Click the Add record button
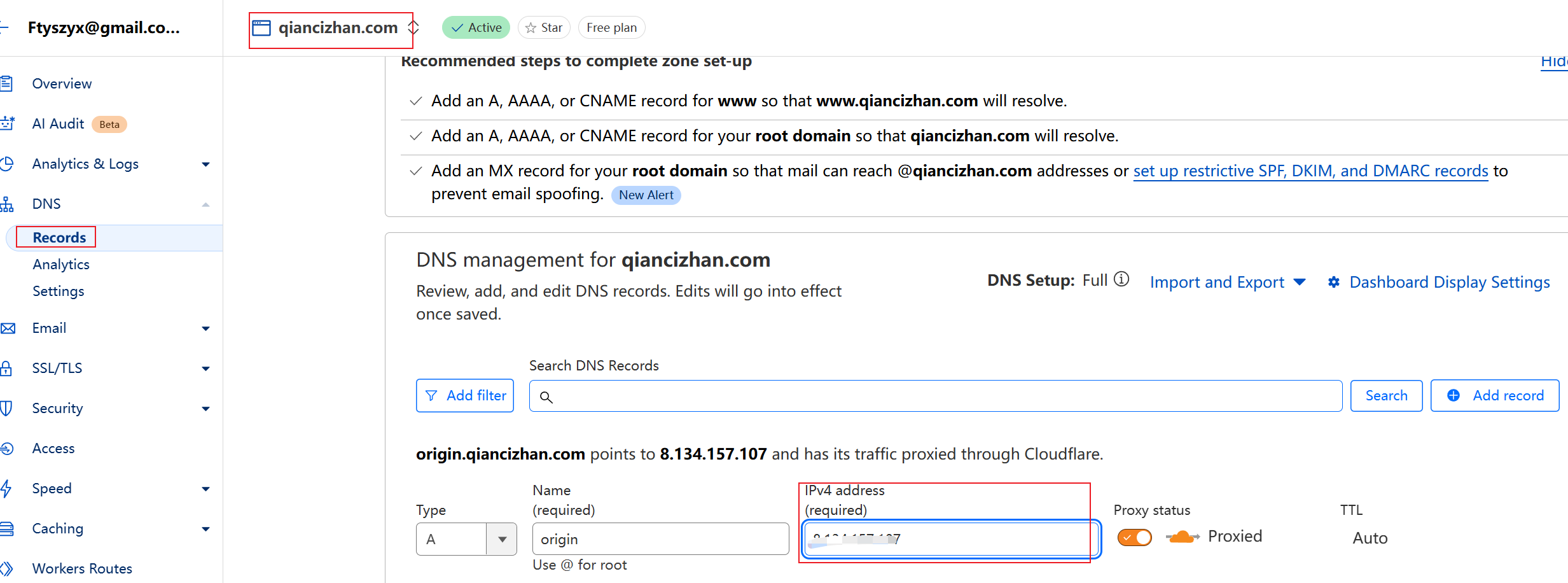 1494,395
